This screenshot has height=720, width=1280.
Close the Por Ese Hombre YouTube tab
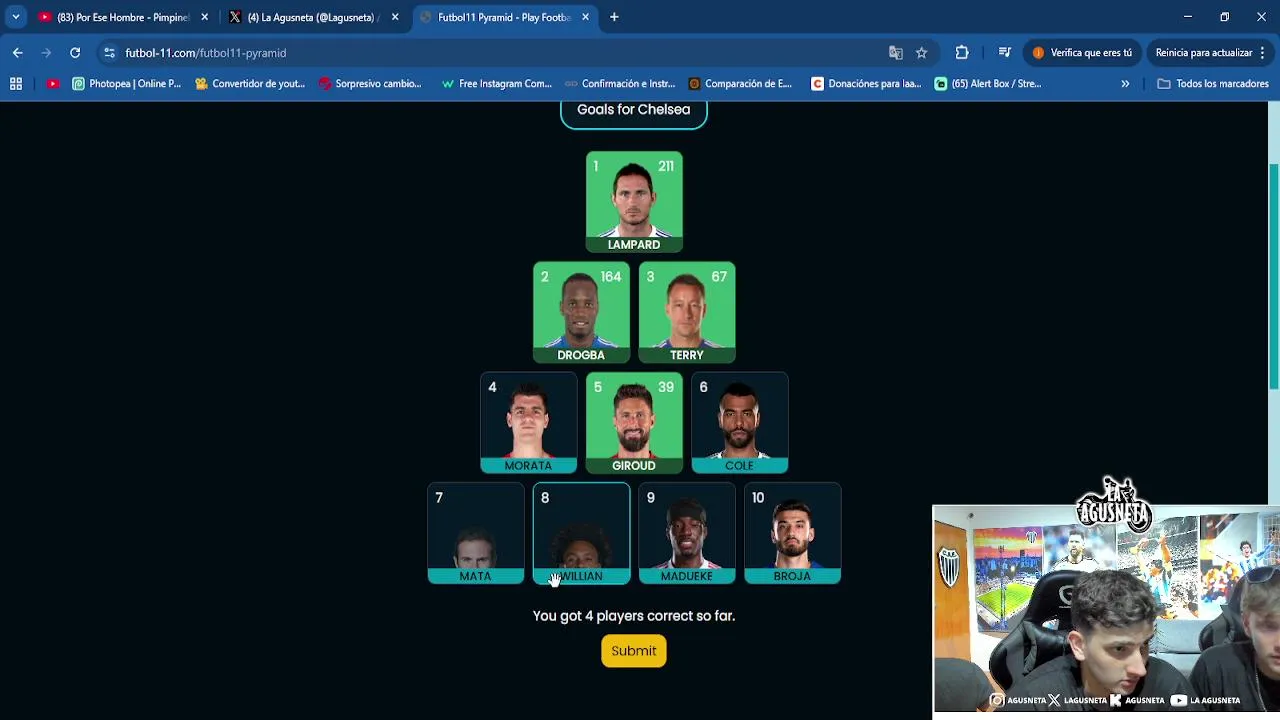[204, 17]
